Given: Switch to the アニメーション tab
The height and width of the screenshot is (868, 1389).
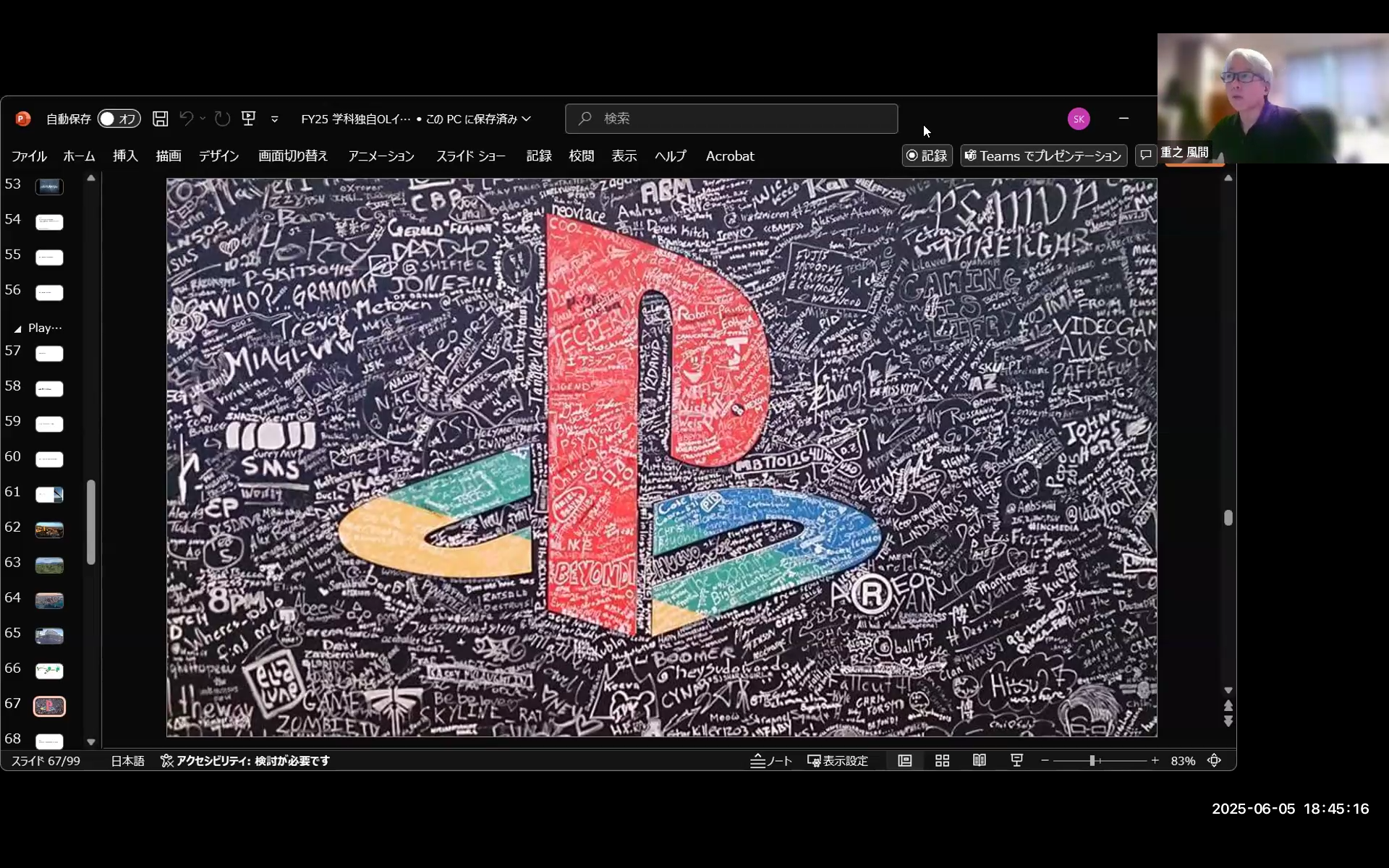Looking at the screenshot, I should (381, 156).
